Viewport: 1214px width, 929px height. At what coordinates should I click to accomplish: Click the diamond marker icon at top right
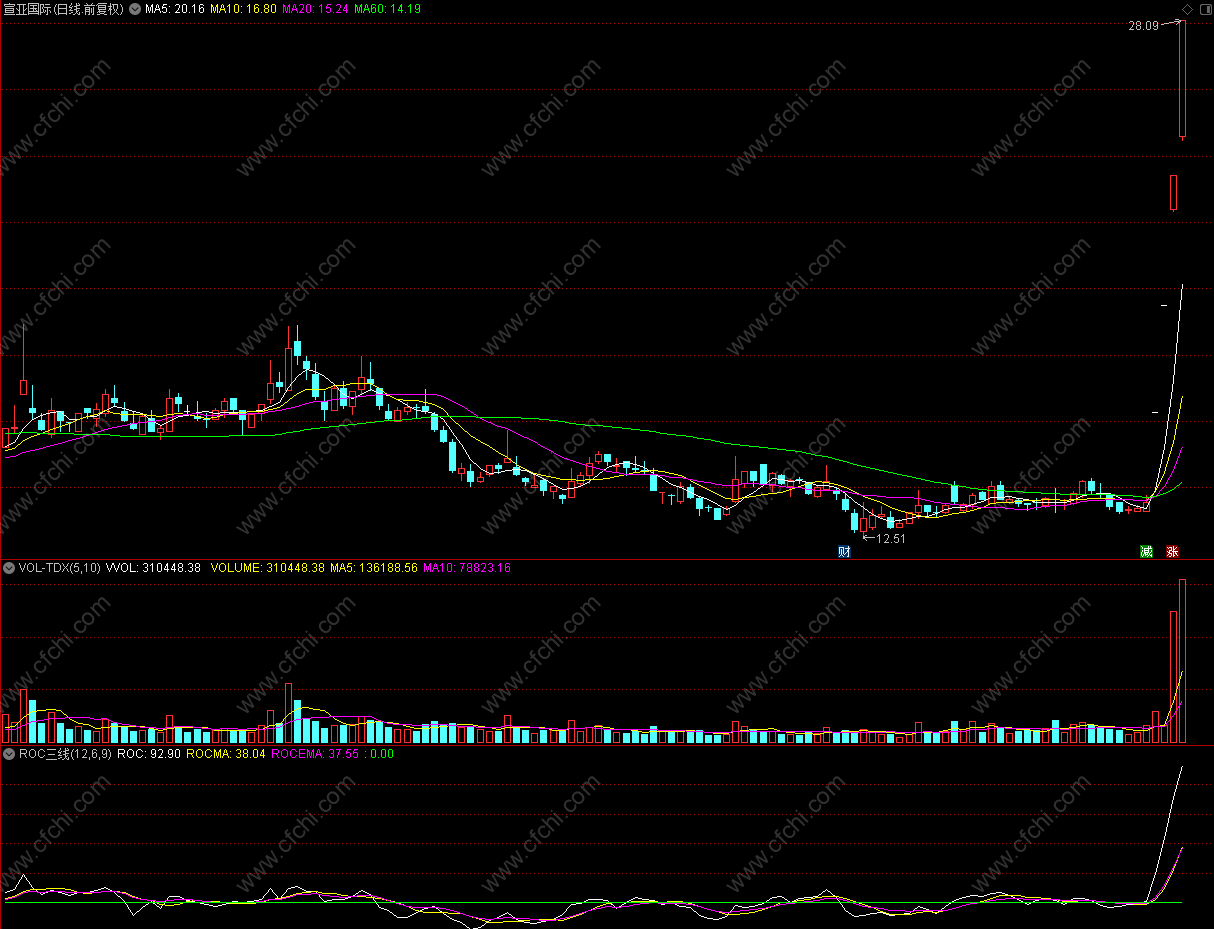point(1187,8)
